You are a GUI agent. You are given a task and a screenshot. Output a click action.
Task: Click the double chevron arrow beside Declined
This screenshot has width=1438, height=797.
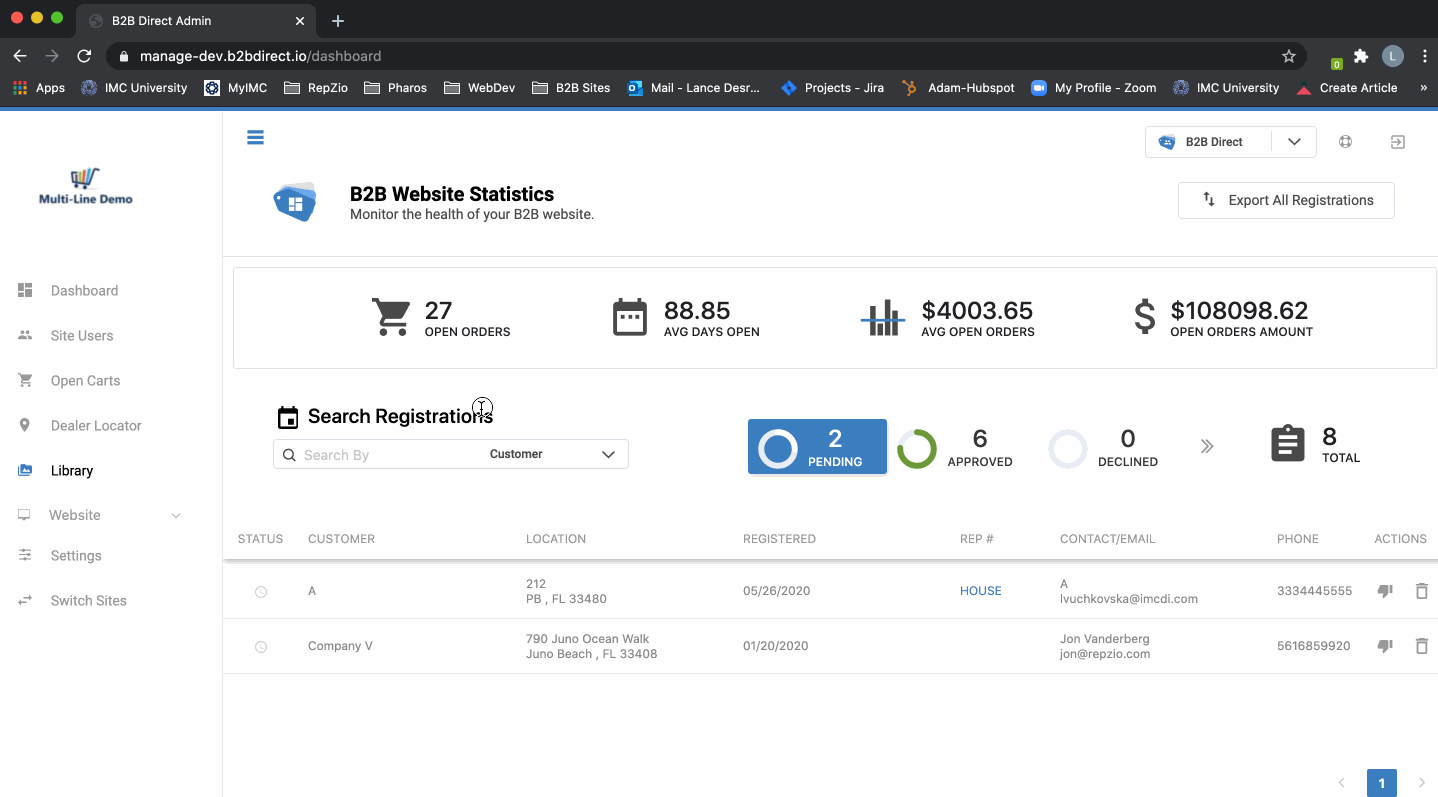click(x=1207, y=447)
